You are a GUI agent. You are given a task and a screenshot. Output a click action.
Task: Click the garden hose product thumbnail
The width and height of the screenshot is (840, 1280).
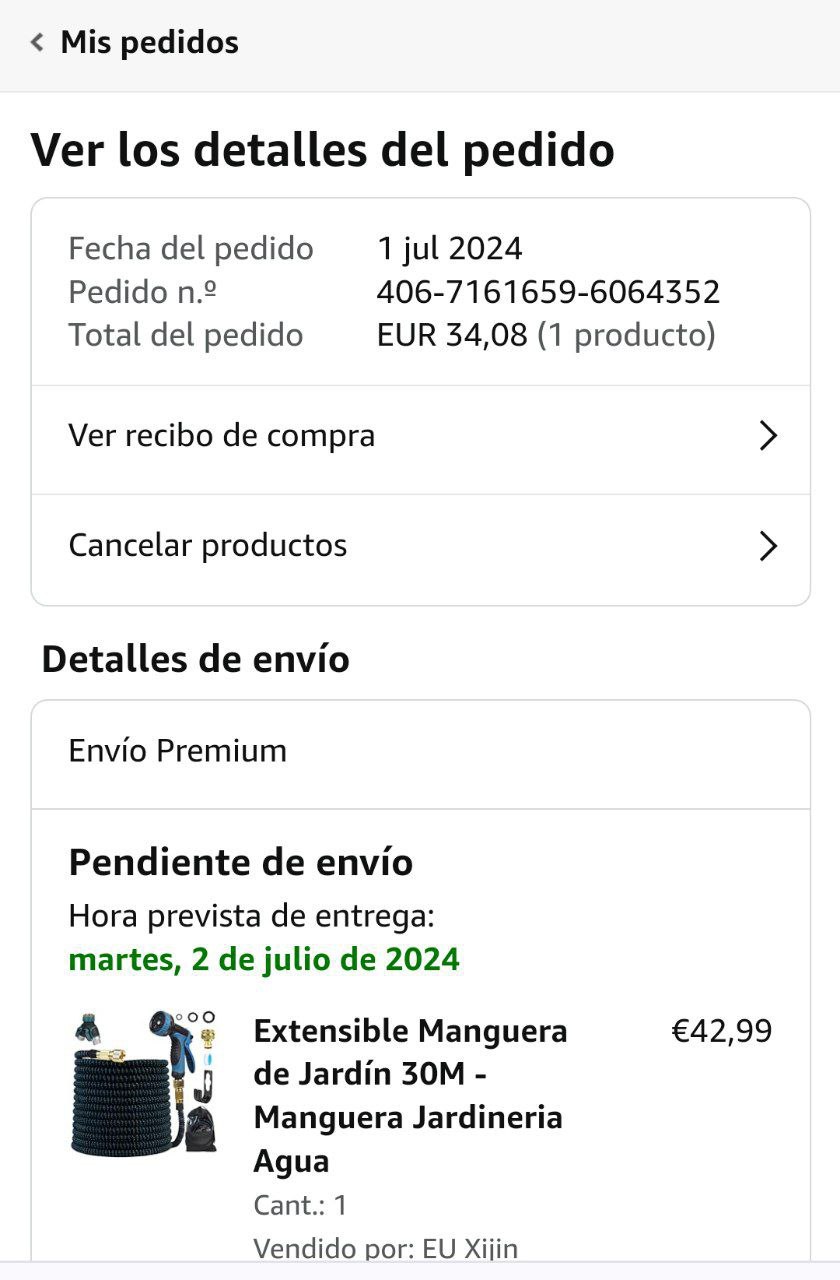tap(145, 1084)
